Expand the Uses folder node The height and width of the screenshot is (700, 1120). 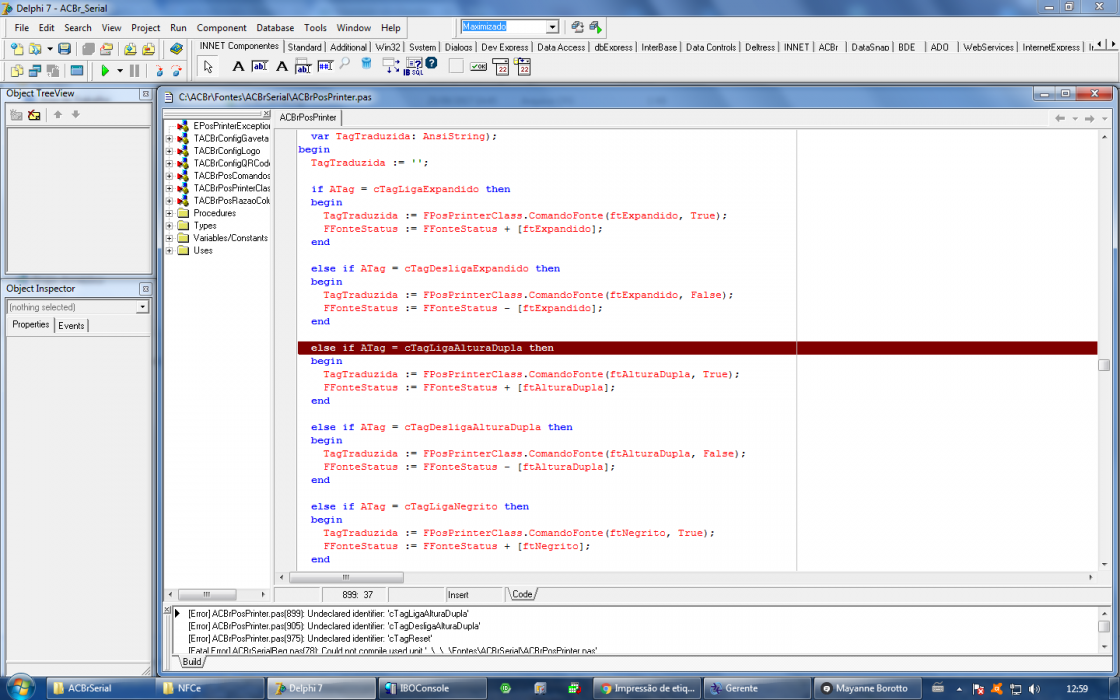tap(169, 251)
